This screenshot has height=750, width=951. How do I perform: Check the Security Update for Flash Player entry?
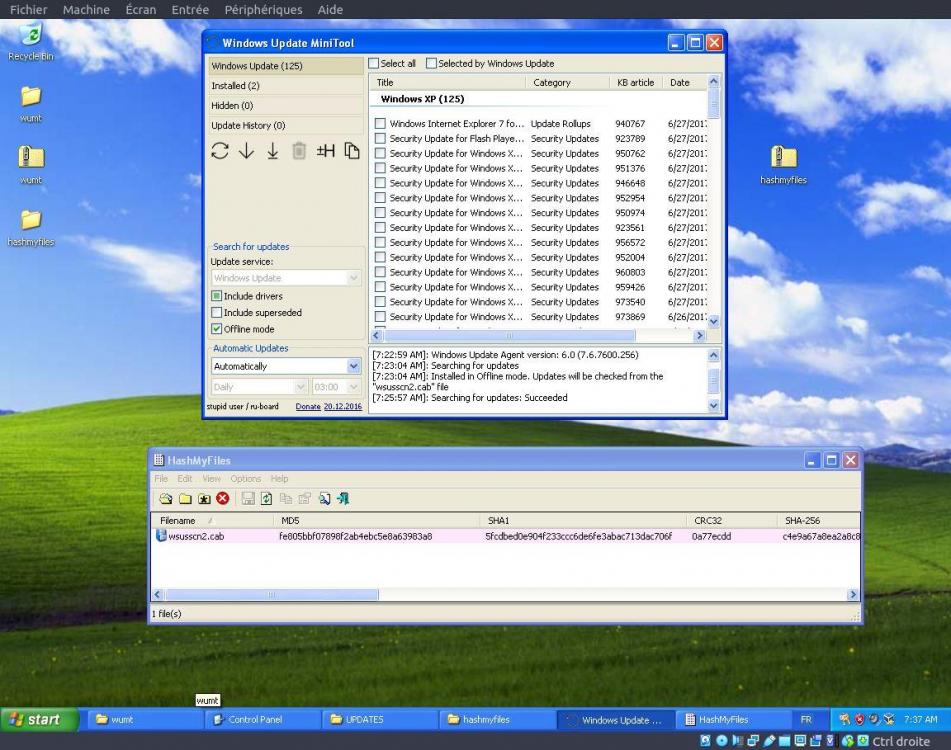tap(380, 138)
